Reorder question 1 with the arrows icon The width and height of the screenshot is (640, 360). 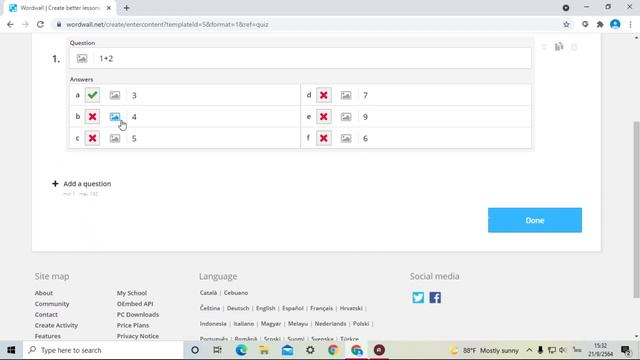[544, 47]
